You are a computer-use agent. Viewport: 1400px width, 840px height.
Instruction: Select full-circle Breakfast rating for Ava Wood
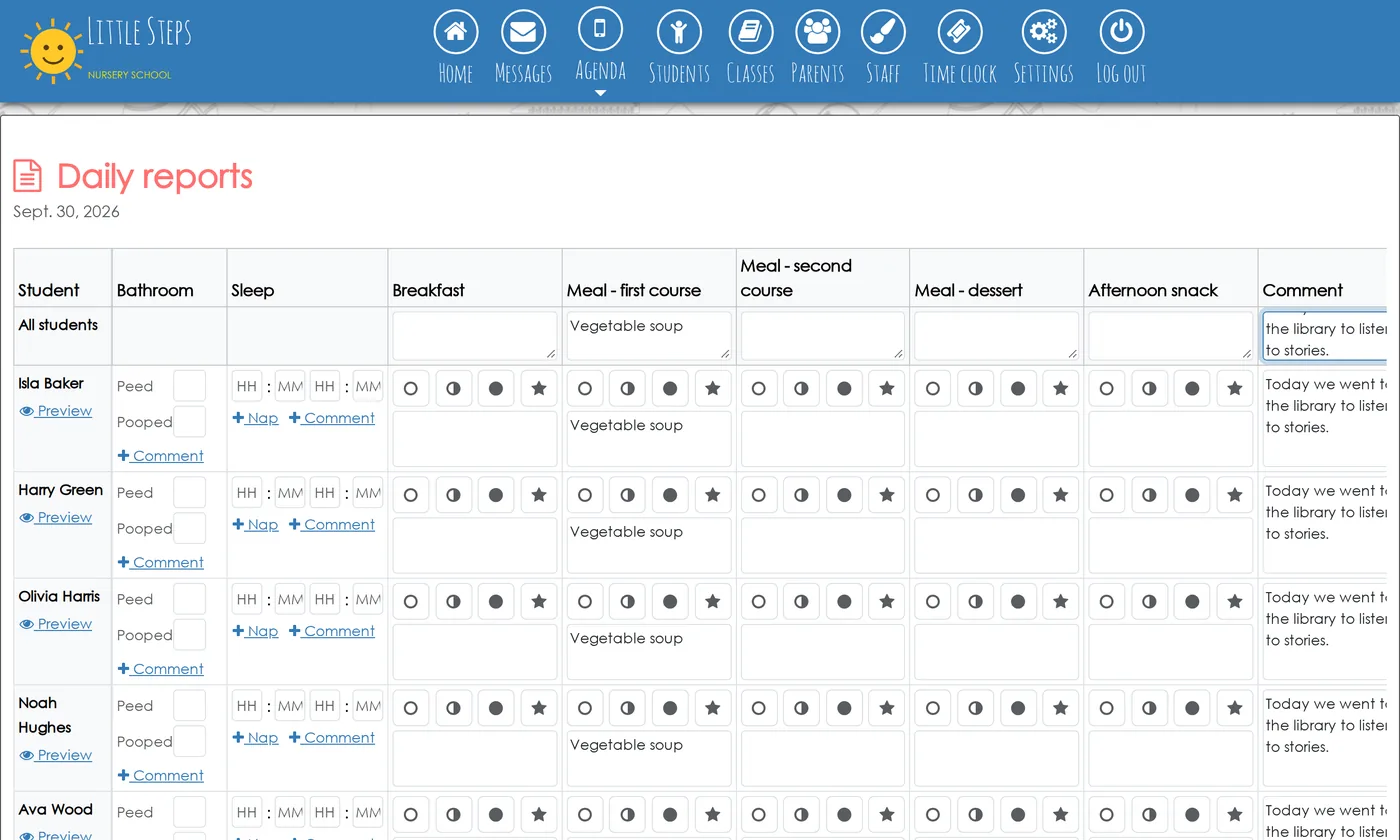(x=496, y=815)
